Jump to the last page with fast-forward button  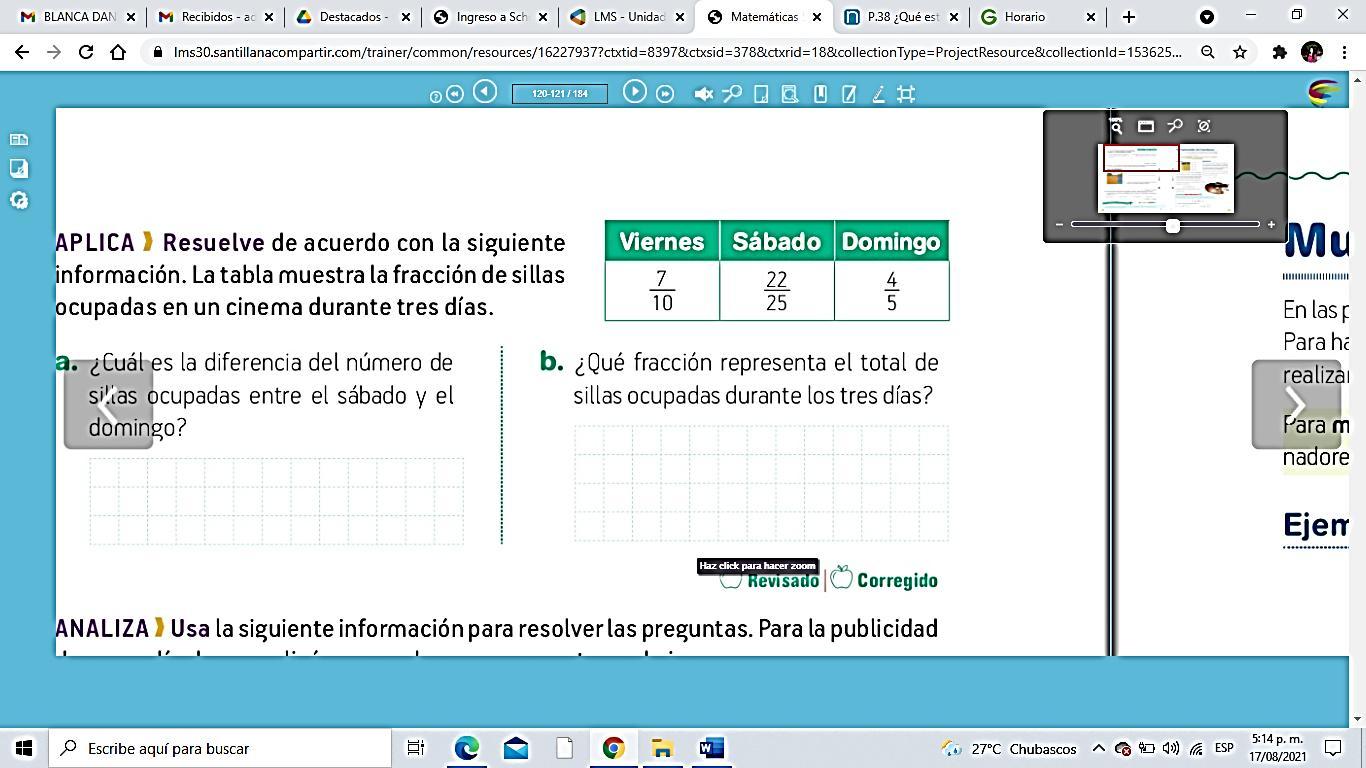click(665, 94)
